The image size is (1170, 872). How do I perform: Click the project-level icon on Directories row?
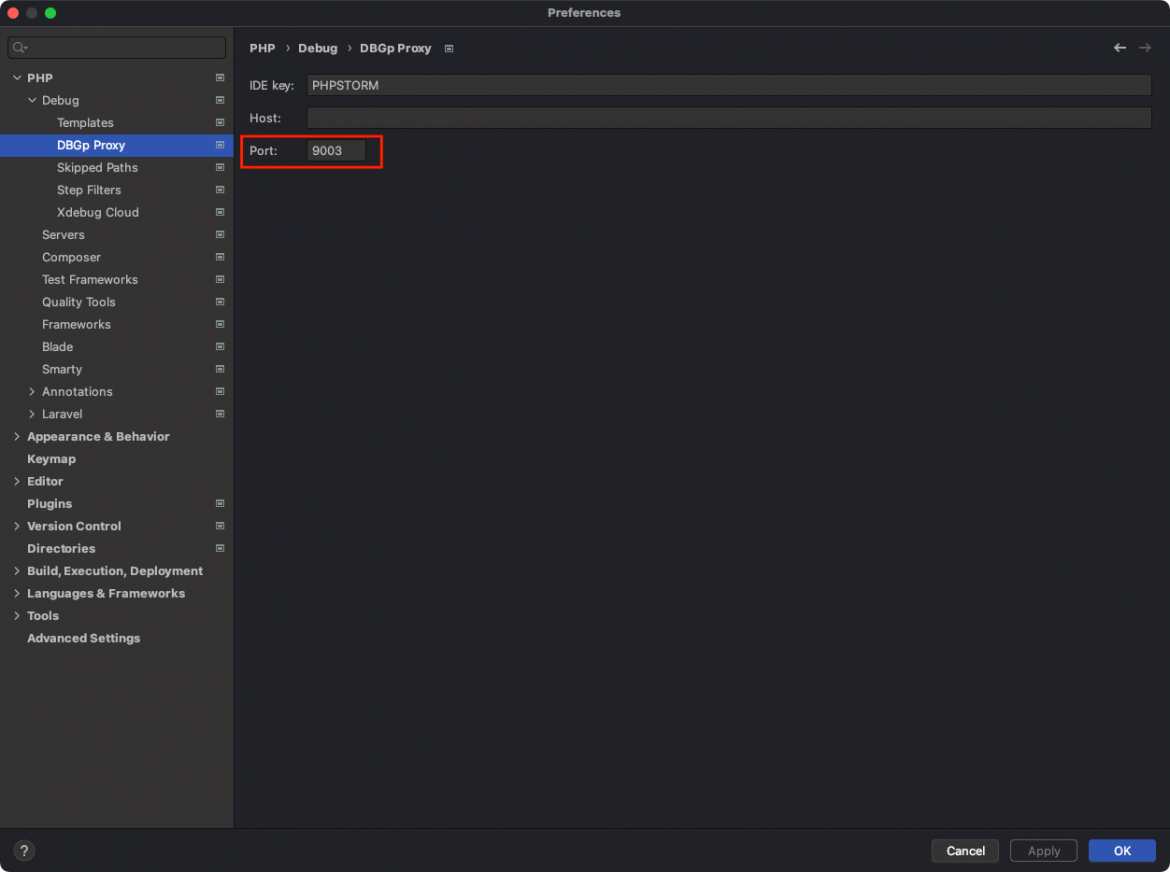point(220,548)
